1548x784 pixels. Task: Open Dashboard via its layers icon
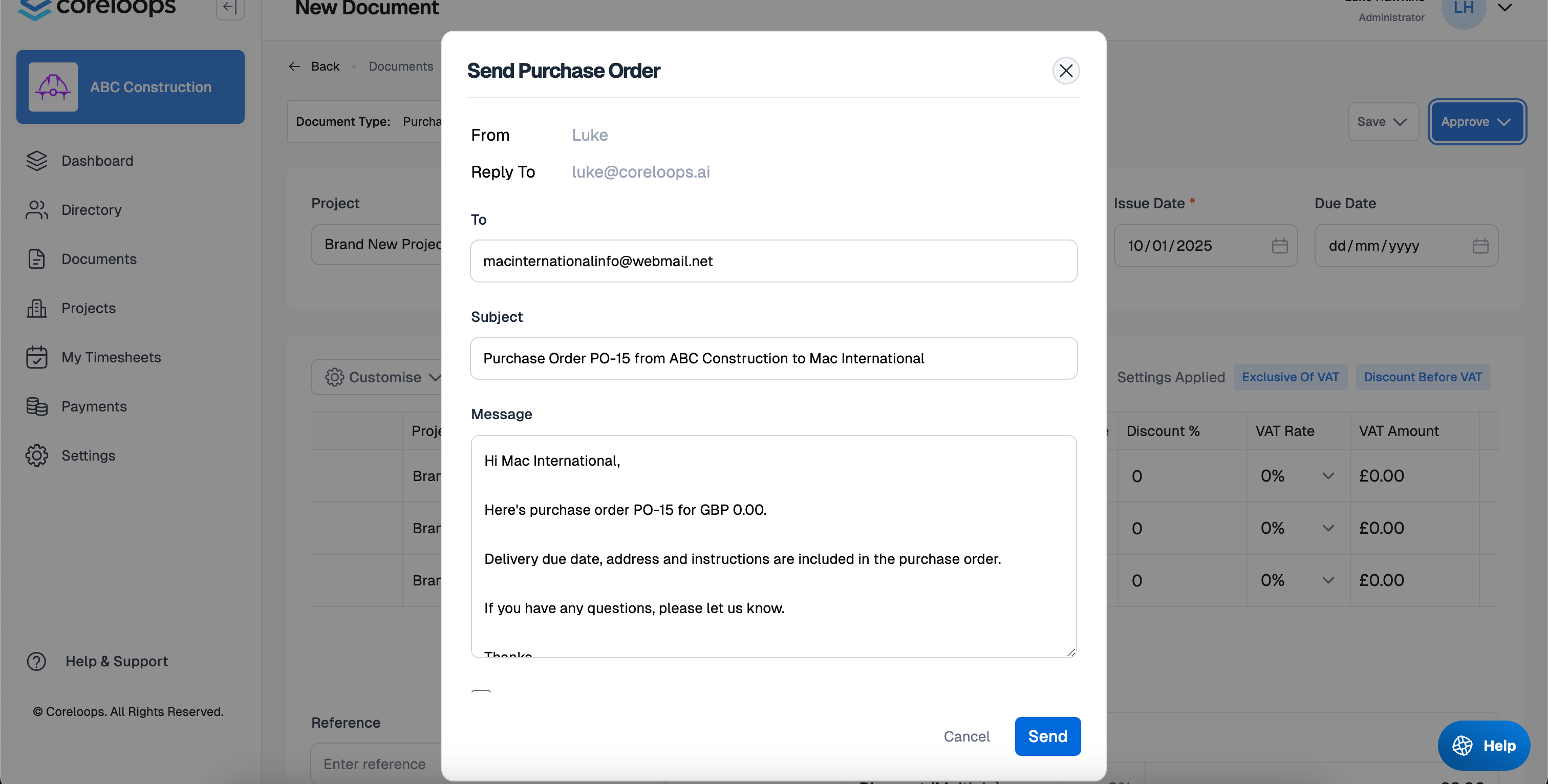coord(37,161)
